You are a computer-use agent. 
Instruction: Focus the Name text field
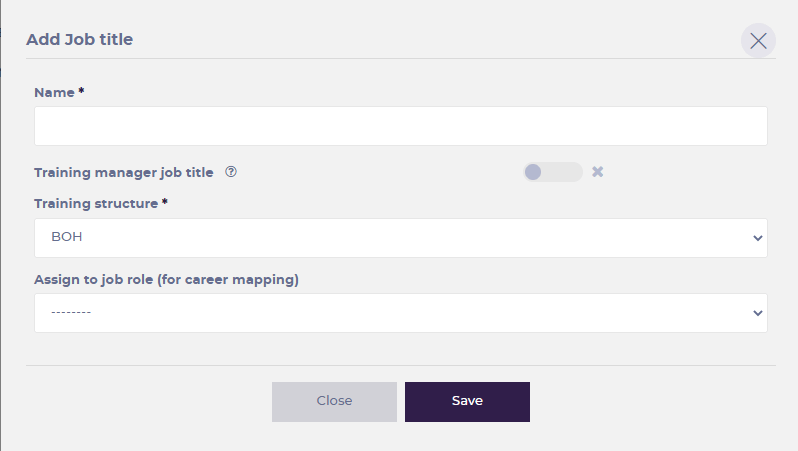tap(401, 126)
